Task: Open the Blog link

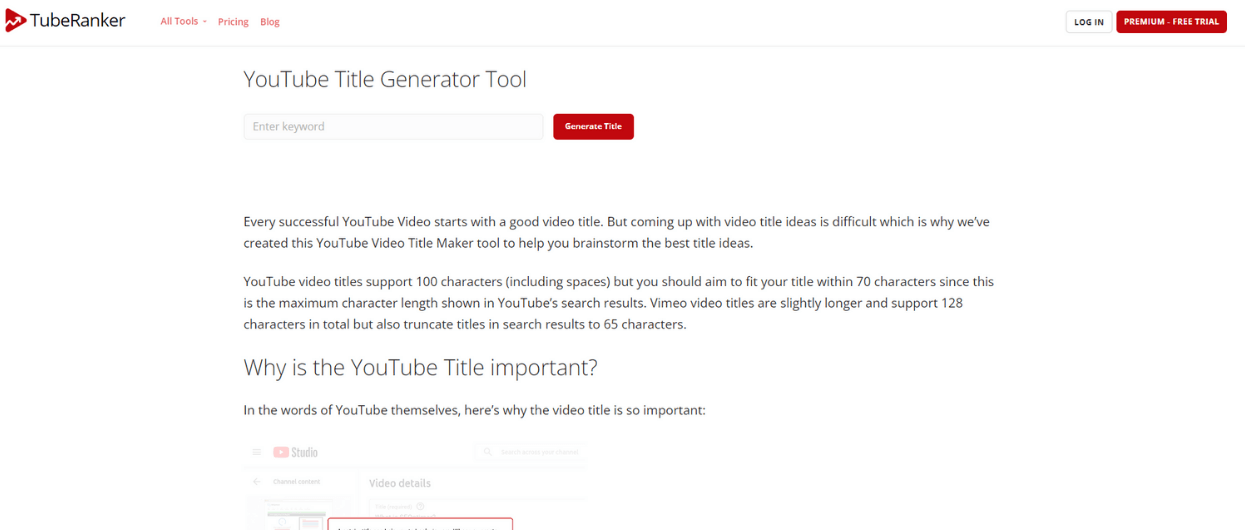Action: 270,22
